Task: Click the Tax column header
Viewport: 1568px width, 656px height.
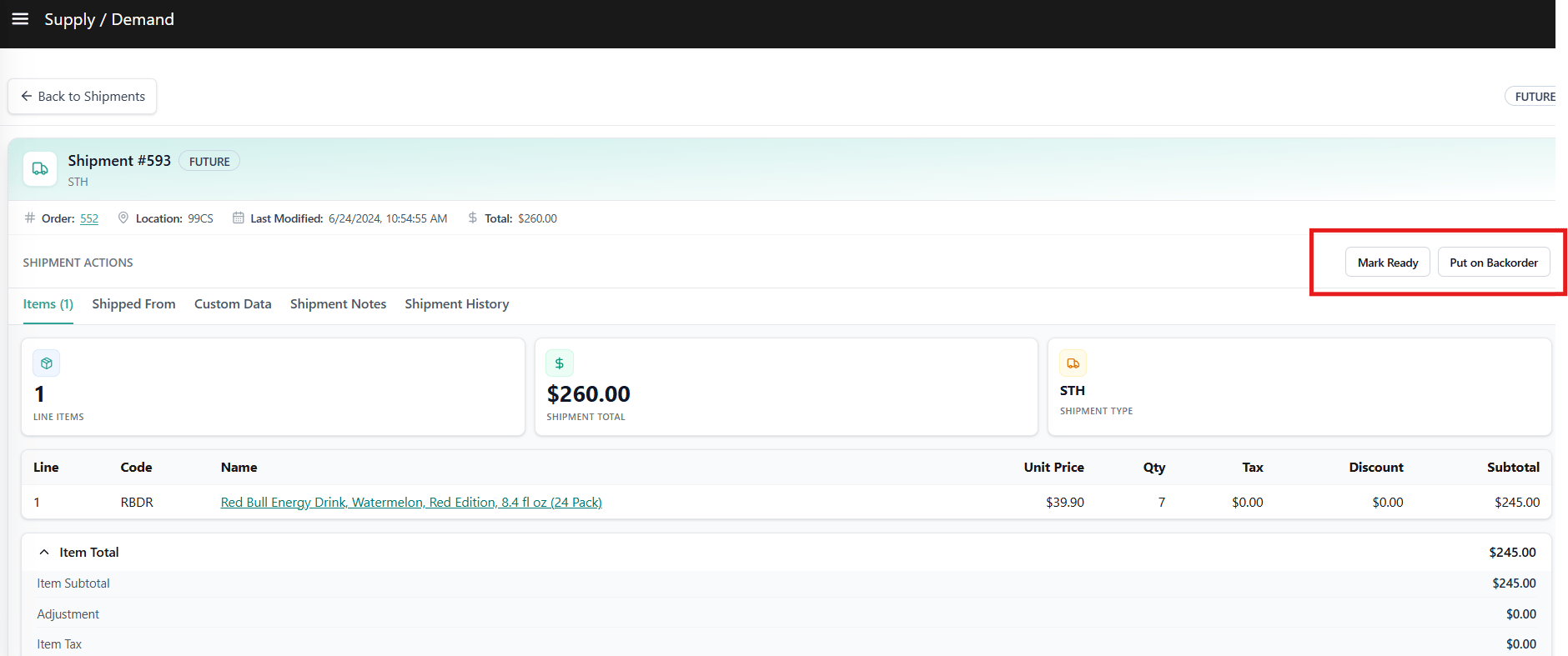Action: pyautogui.click(x=1253, y=468)
